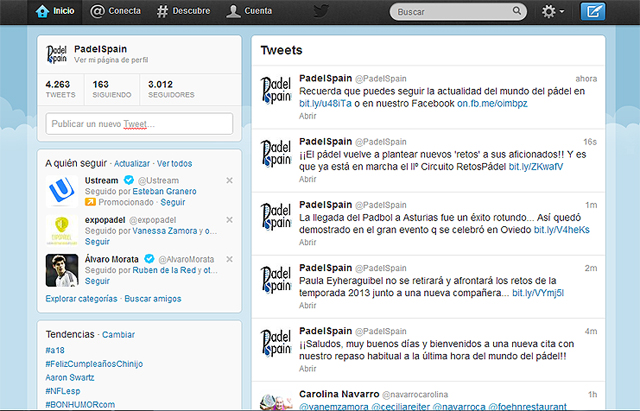The image size is (640, 411).
Task: Open the #NFLesp trend
Action: [x=63, y=391]
